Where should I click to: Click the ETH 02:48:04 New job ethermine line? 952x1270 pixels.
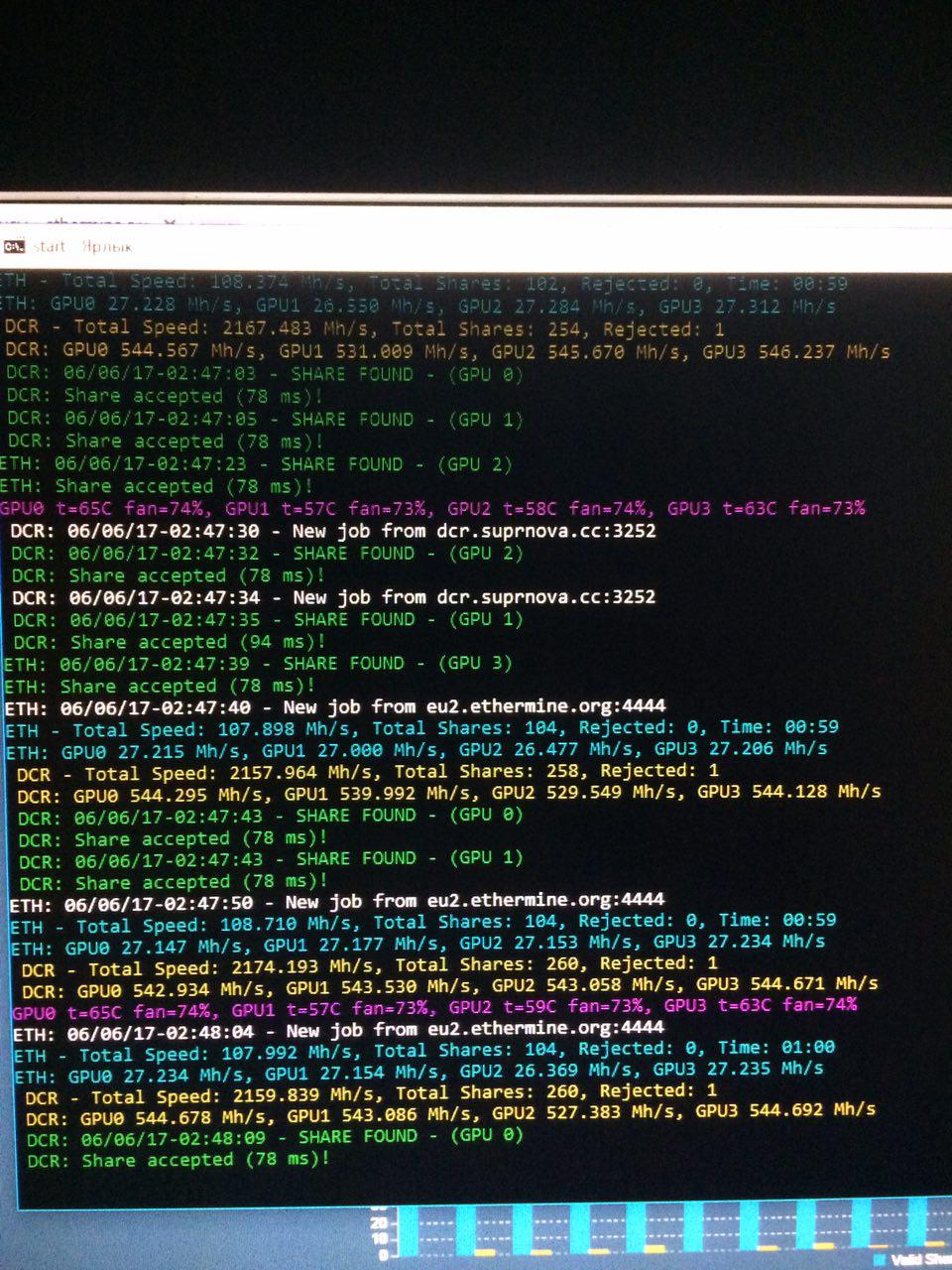point(338,1030)
